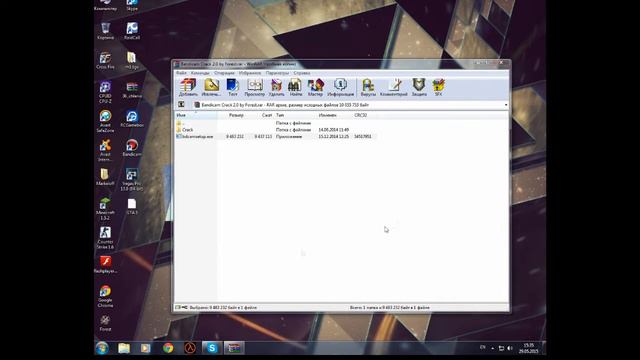Click the Комментарий (Comment) toolbar icon

click(394, 87)
